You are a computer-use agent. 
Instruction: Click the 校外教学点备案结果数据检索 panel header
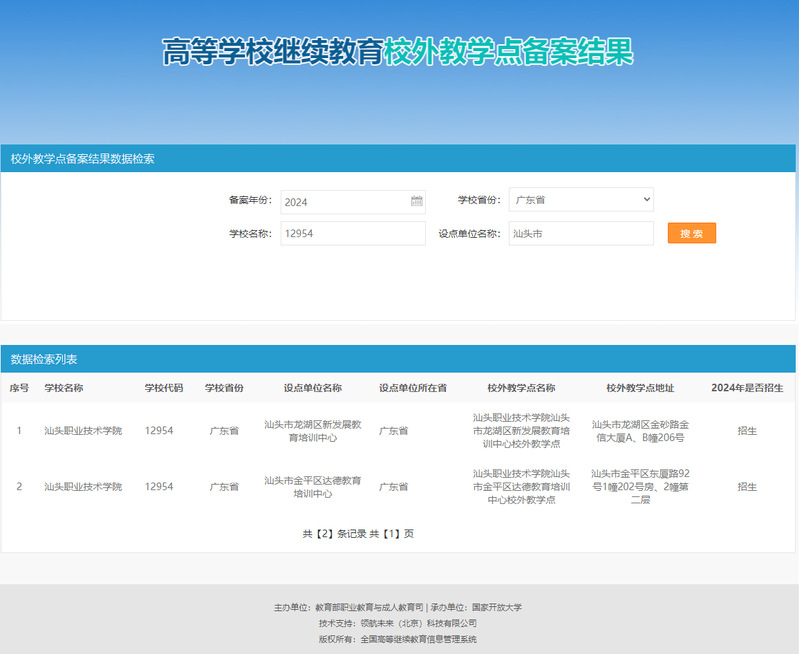coord(82,158)
